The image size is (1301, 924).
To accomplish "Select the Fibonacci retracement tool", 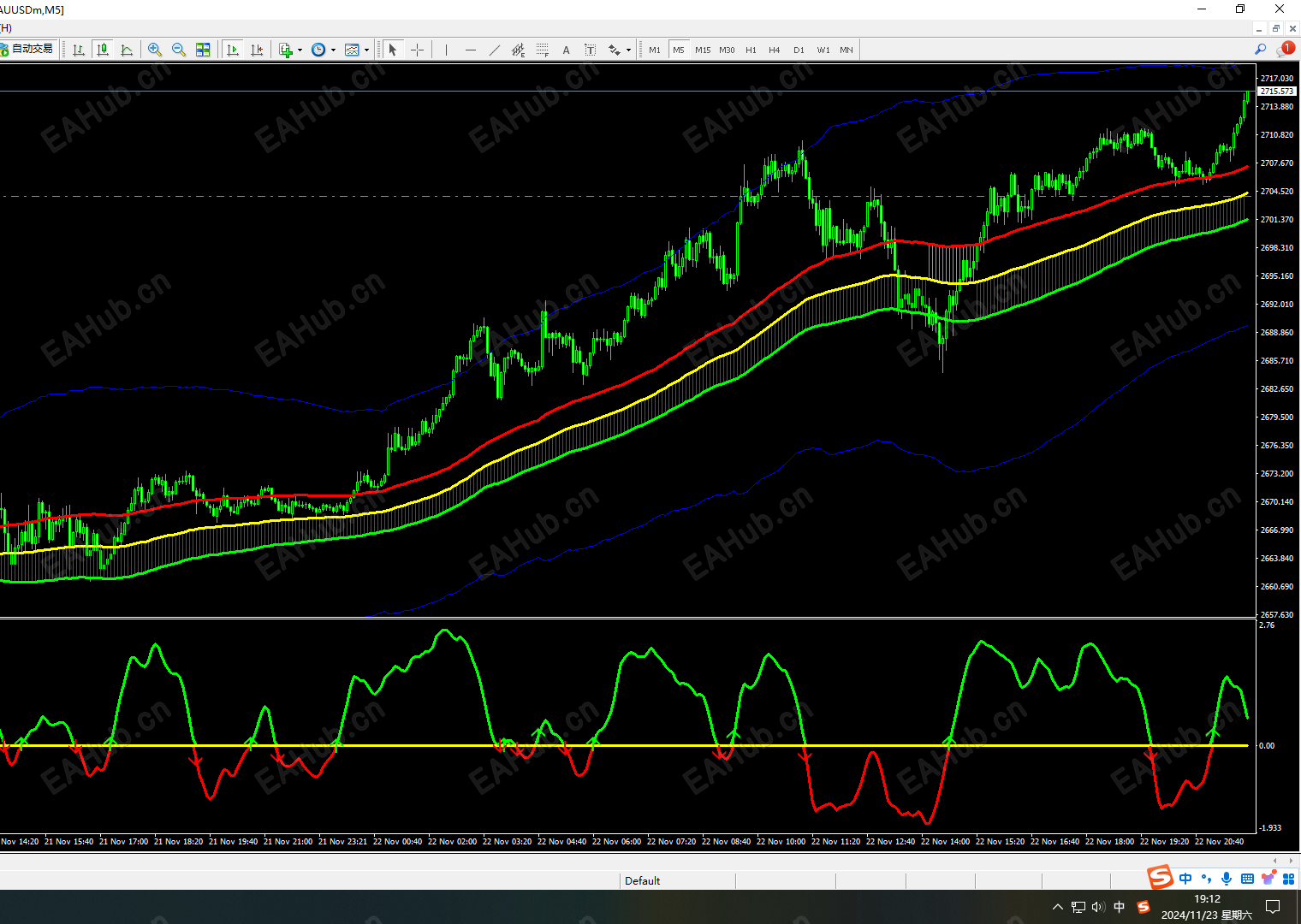I will [542, 50].
